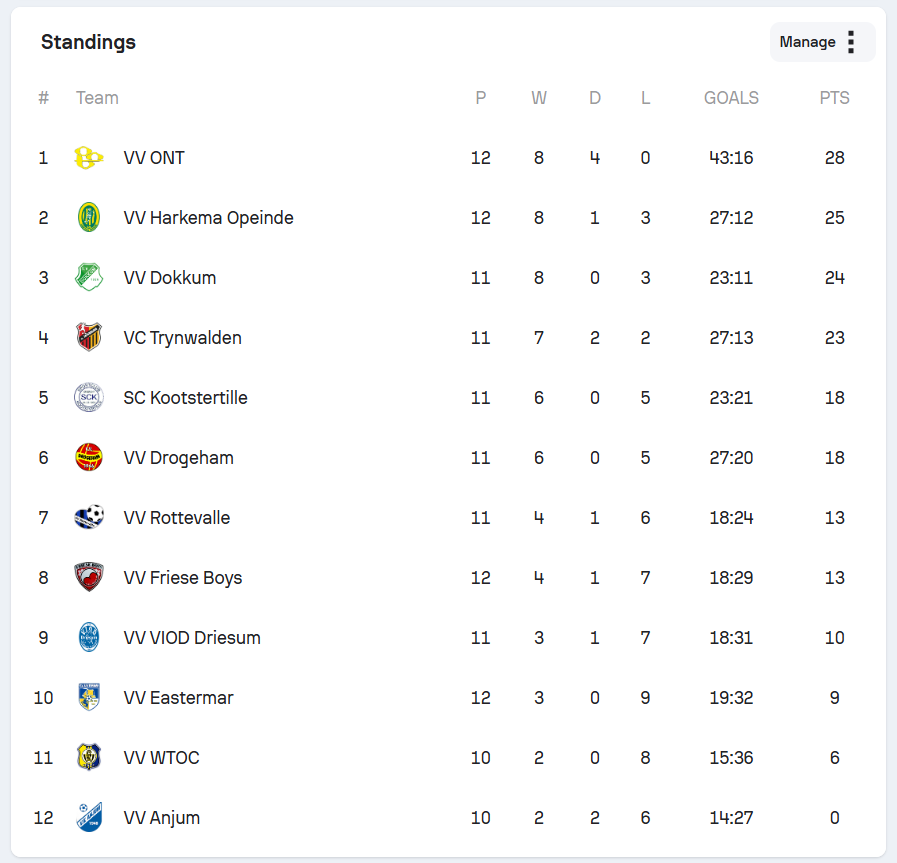Click the GOALS column header
Viewport: 897px width, 863px height.
point(731,98)
